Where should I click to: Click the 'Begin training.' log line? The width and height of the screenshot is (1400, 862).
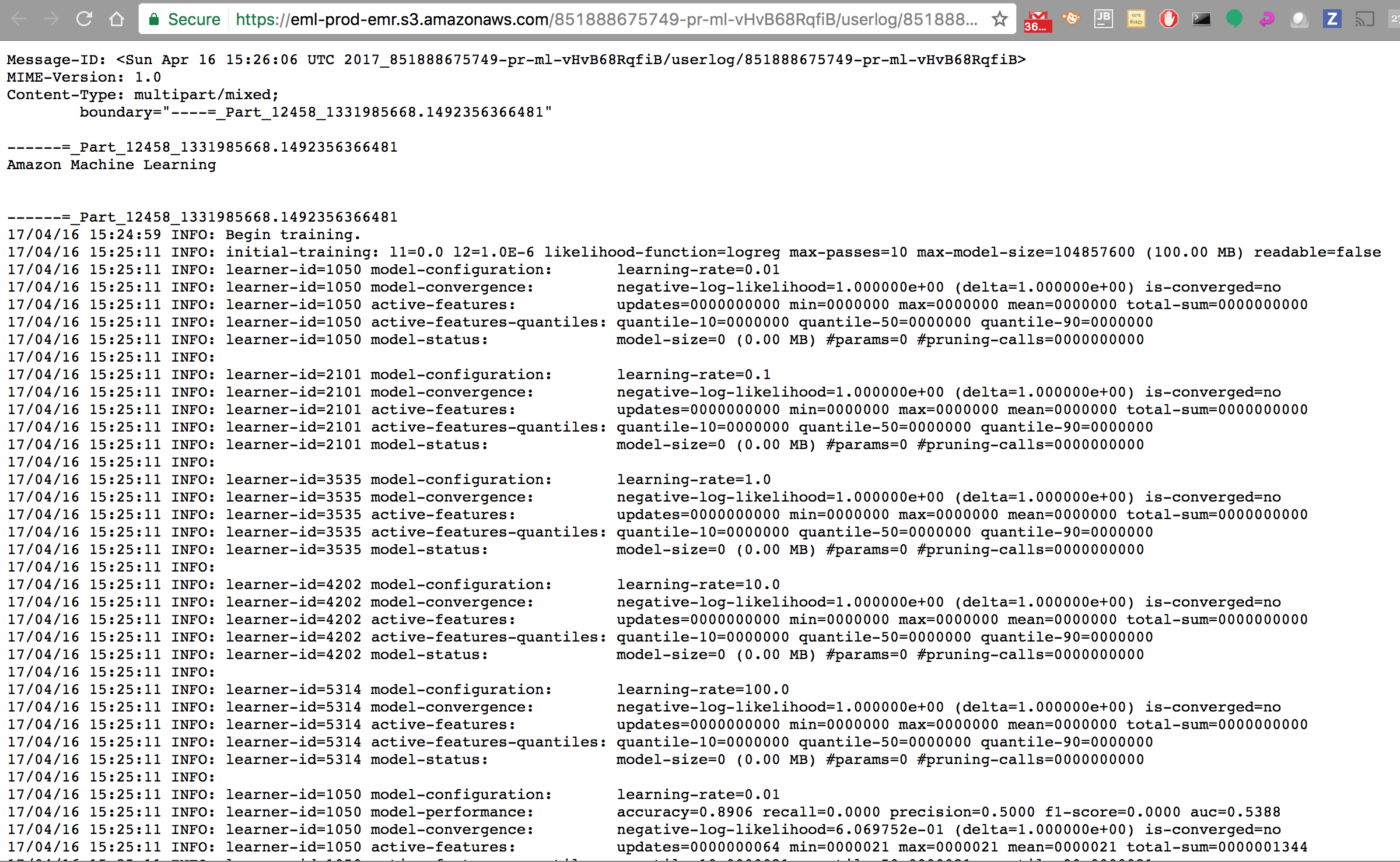(293, 234)
